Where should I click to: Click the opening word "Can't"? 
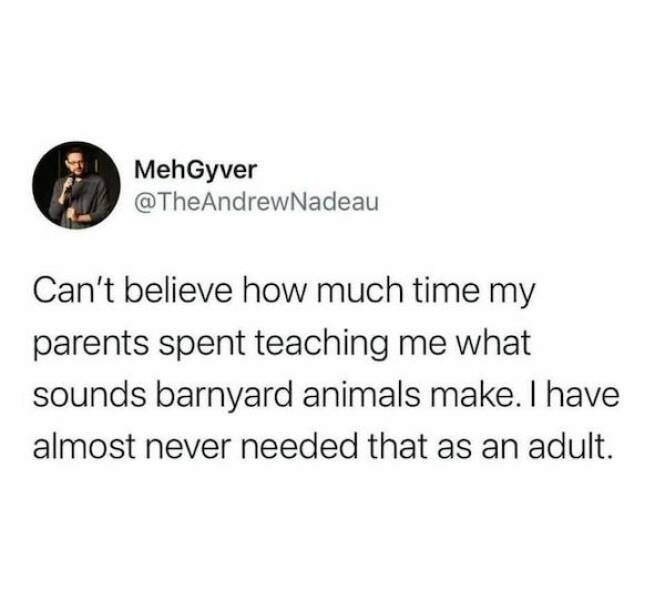pyautogui.click(x=72, y=290)
